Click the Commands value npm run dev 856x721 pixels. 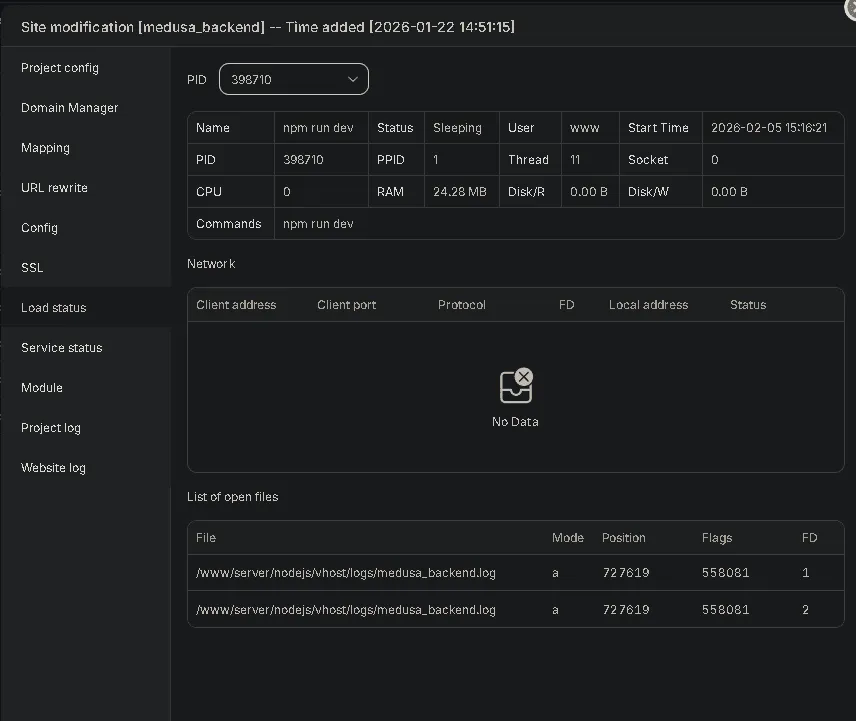pos(318,224)
